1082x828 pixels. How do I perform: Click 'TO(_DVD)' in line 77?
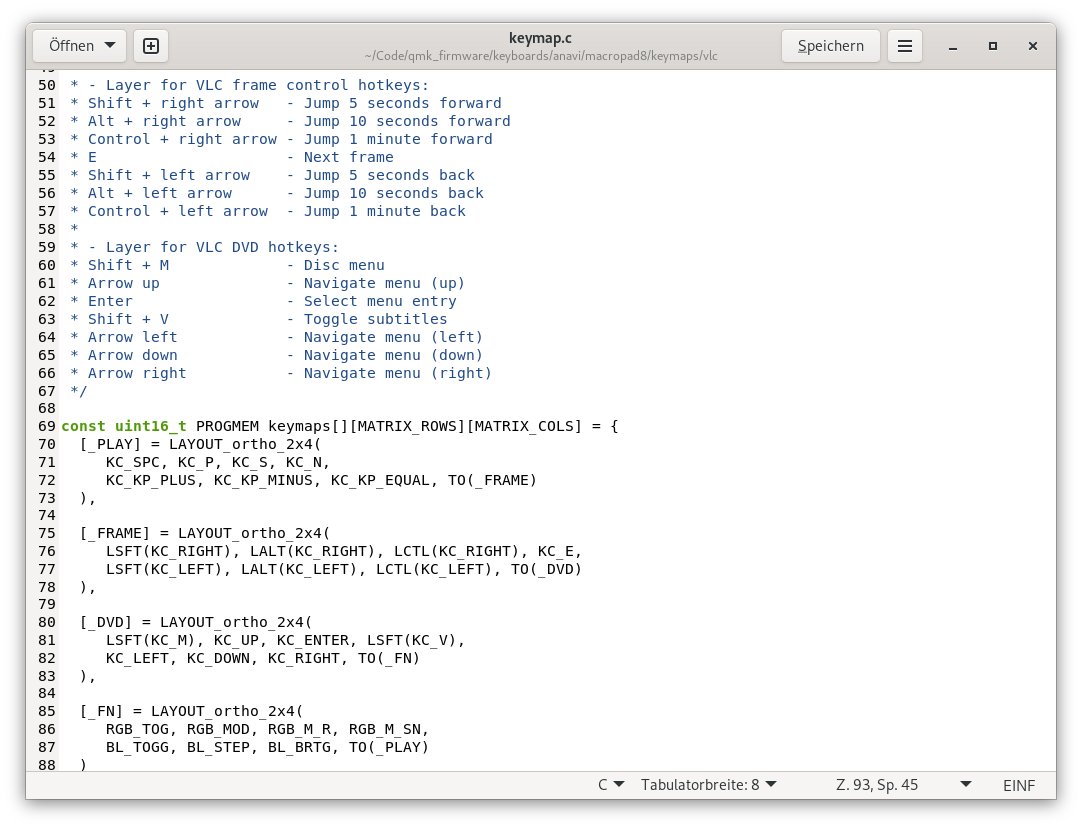tap(547, 569)
